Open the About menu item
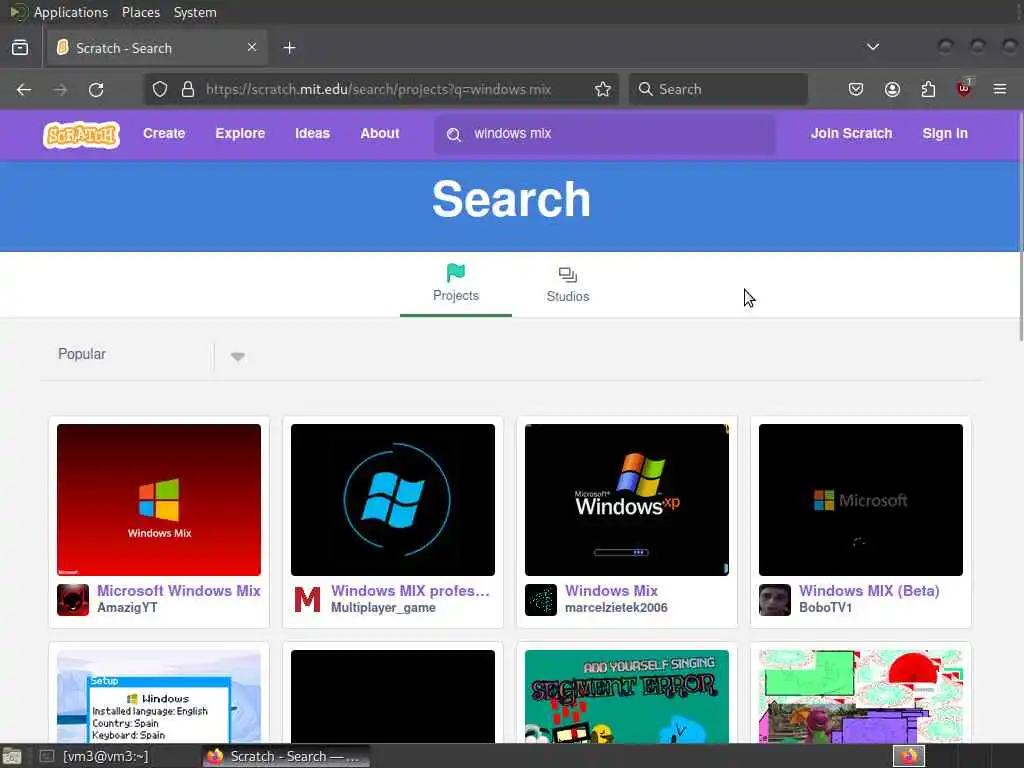Screen dimensions: 1024x768 [379, 134]
